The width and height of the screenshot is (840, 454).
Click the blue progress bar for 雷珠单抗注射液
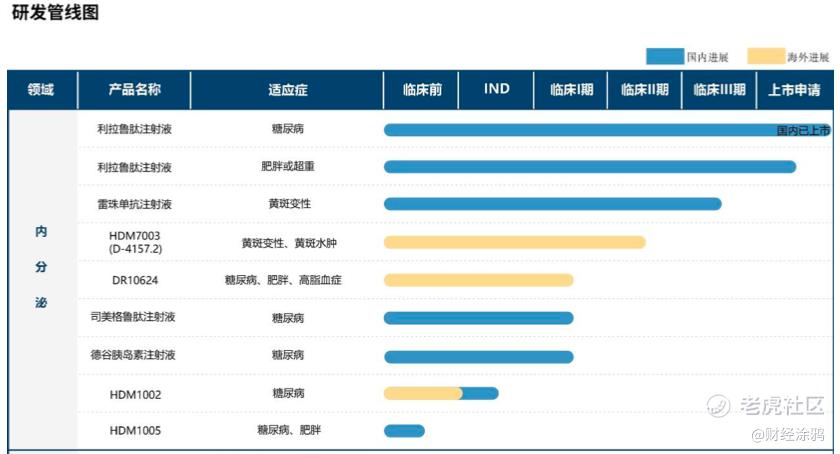(x=553, y=204)
